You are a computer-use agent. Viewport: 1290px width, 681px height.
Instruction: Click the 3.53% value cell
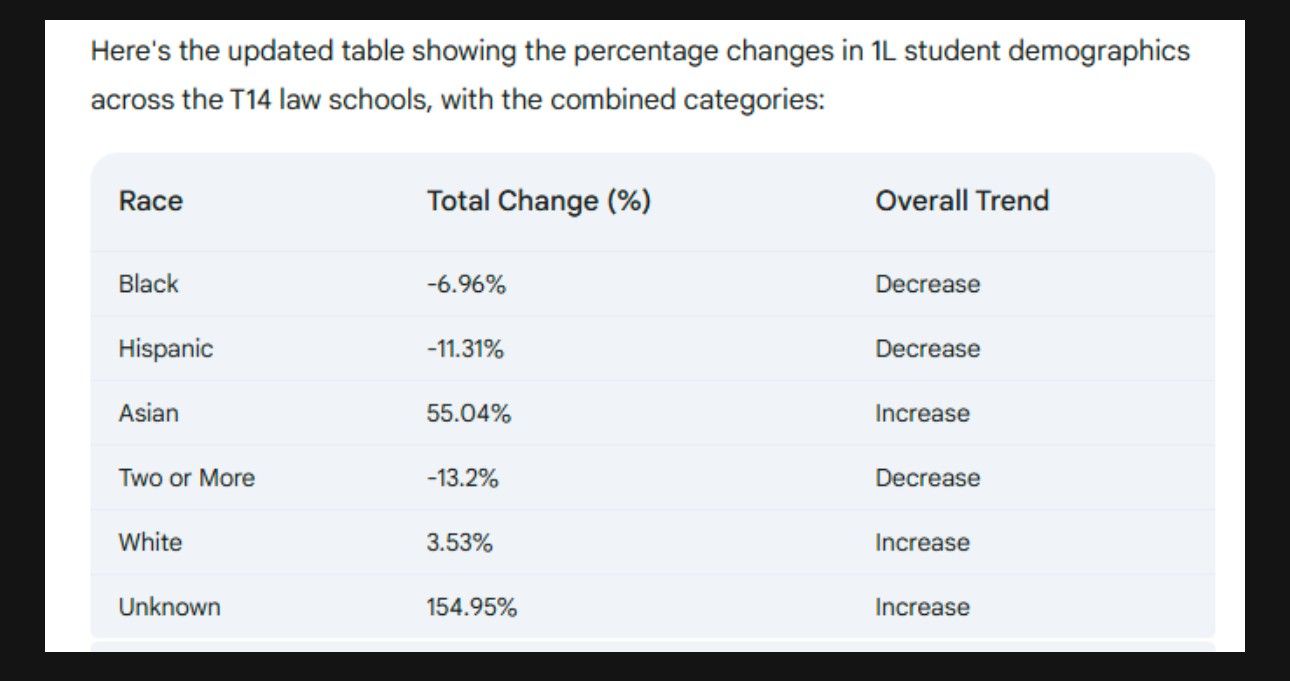[459, 543]
